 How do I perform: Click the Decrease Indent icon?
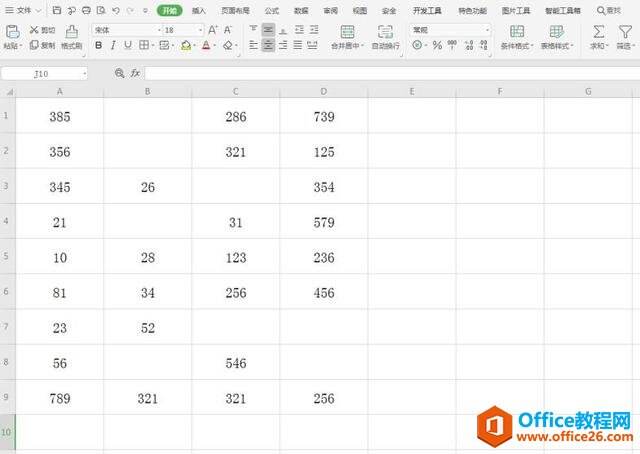pos(299,29)
